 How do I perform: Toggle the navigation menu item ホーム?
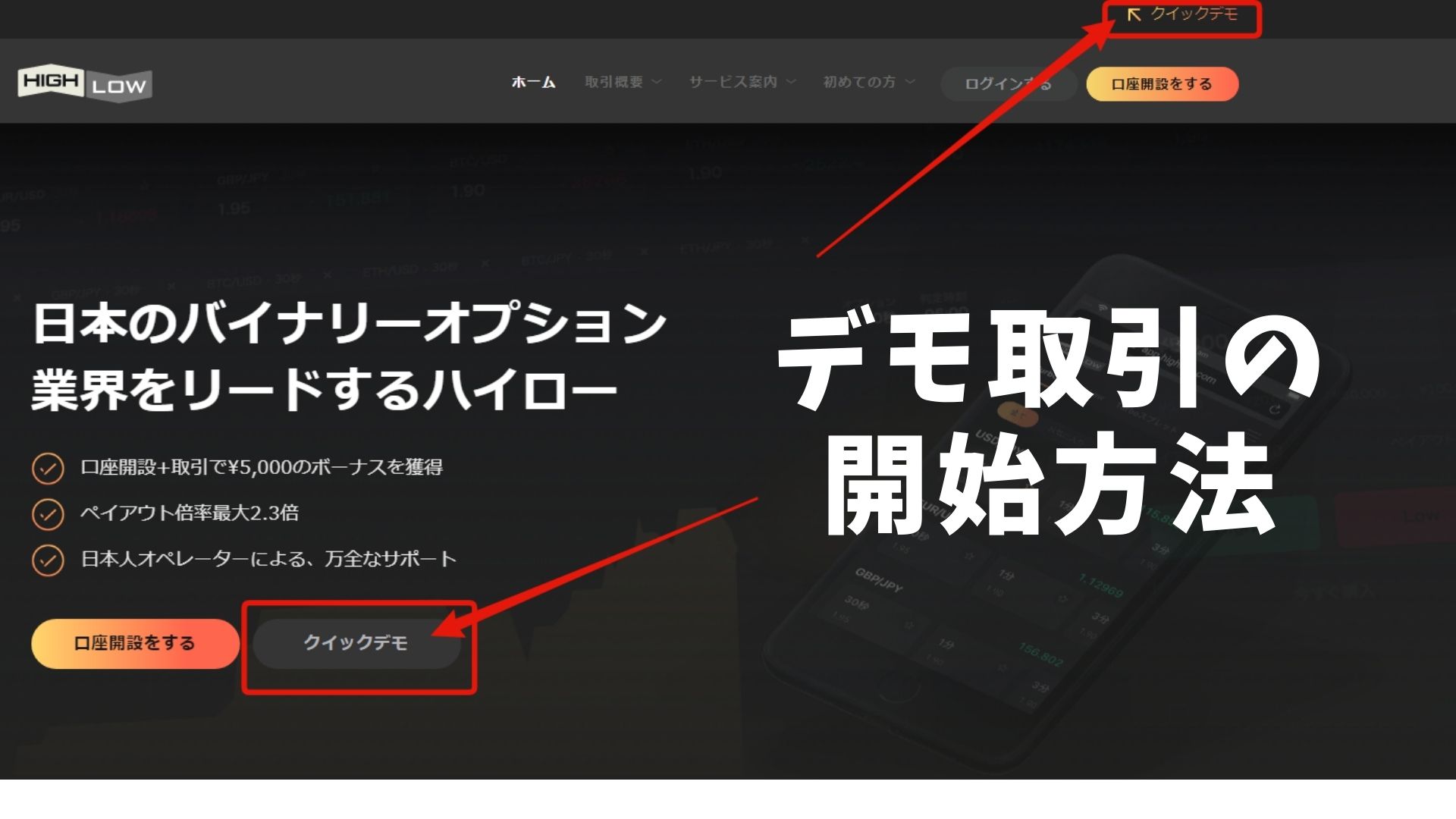coord(533,83)
